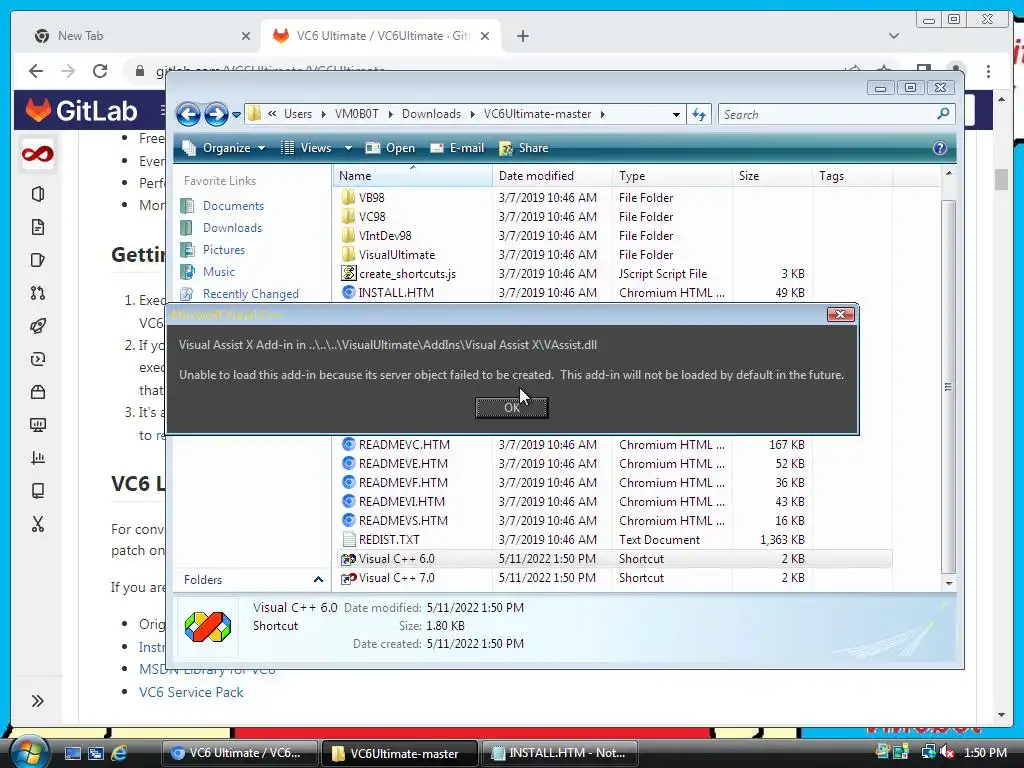Open Recently Changed favorite link
1024x768 pixels.
(x=250, y=294)
